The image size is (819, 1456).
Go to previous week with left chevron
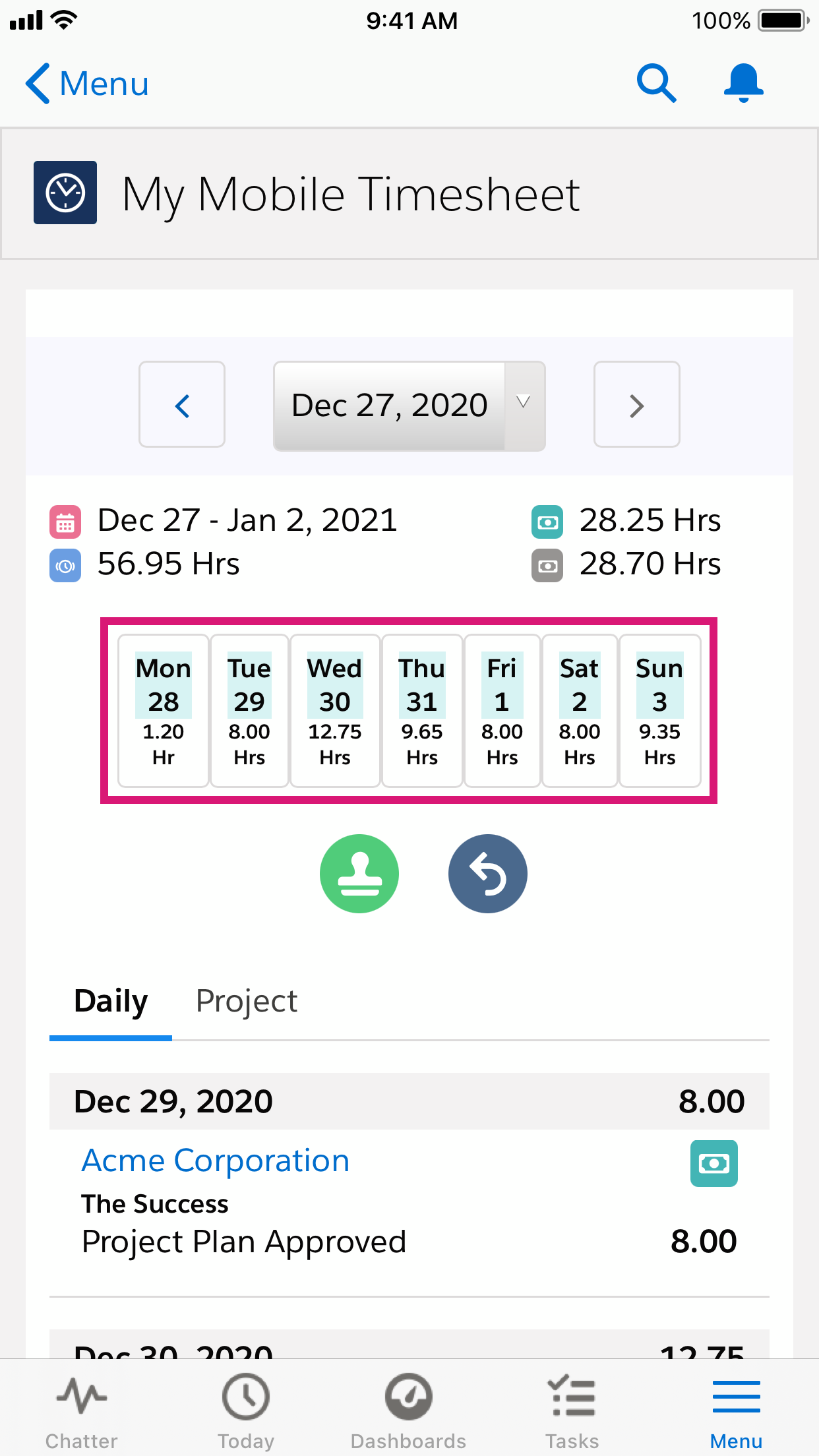[181, 405]
